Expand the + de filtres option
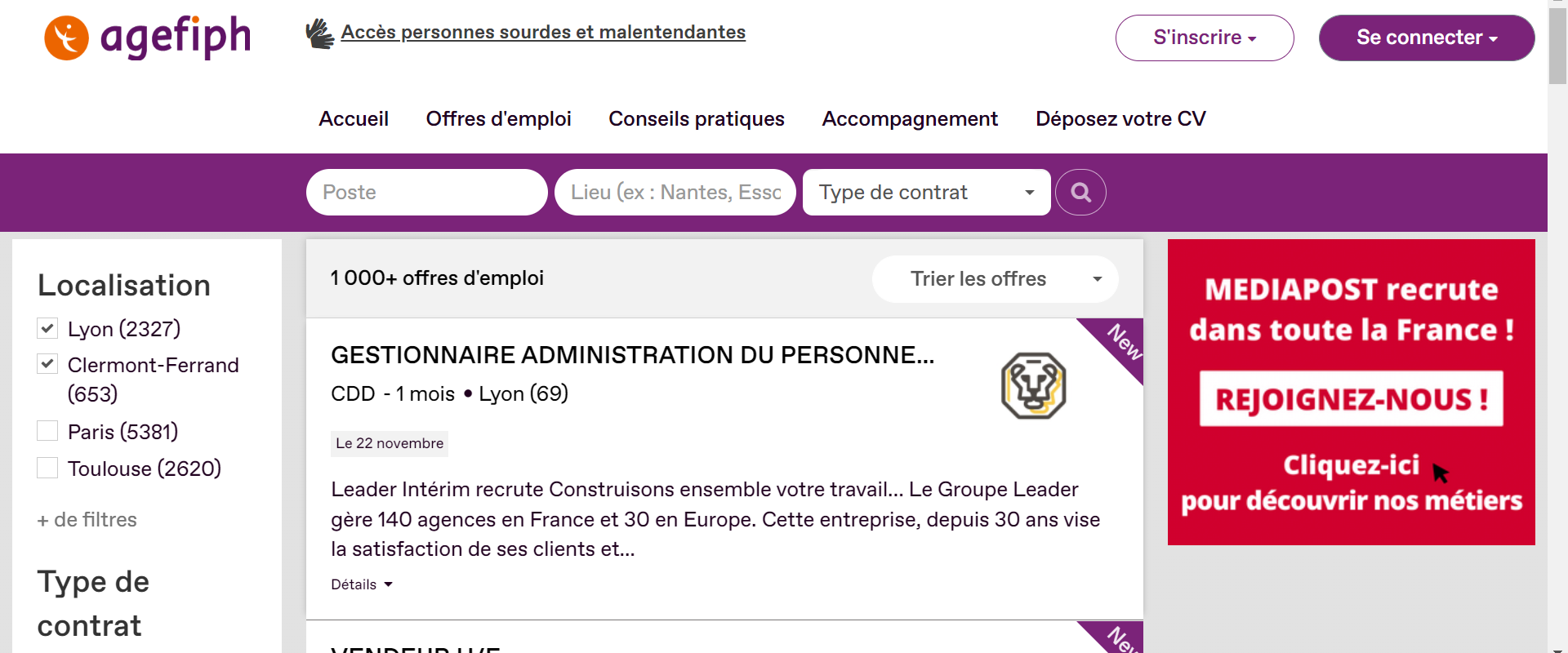This screenshot has width=1568, height=653. pyautogui.click(x=87, y=520)
